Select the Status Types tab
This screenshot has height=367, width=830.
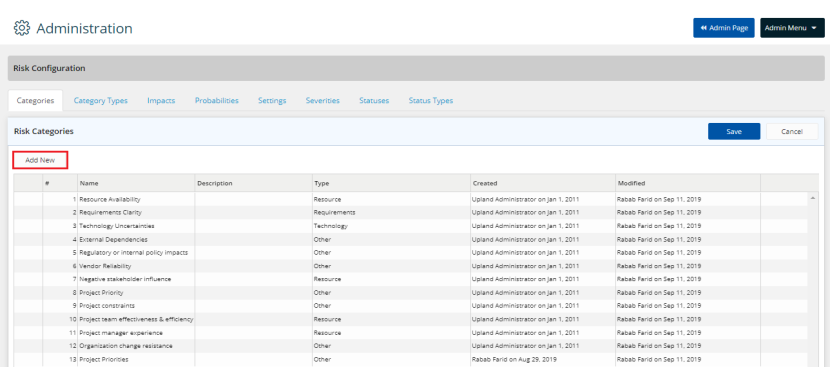(x=431, y=101)
